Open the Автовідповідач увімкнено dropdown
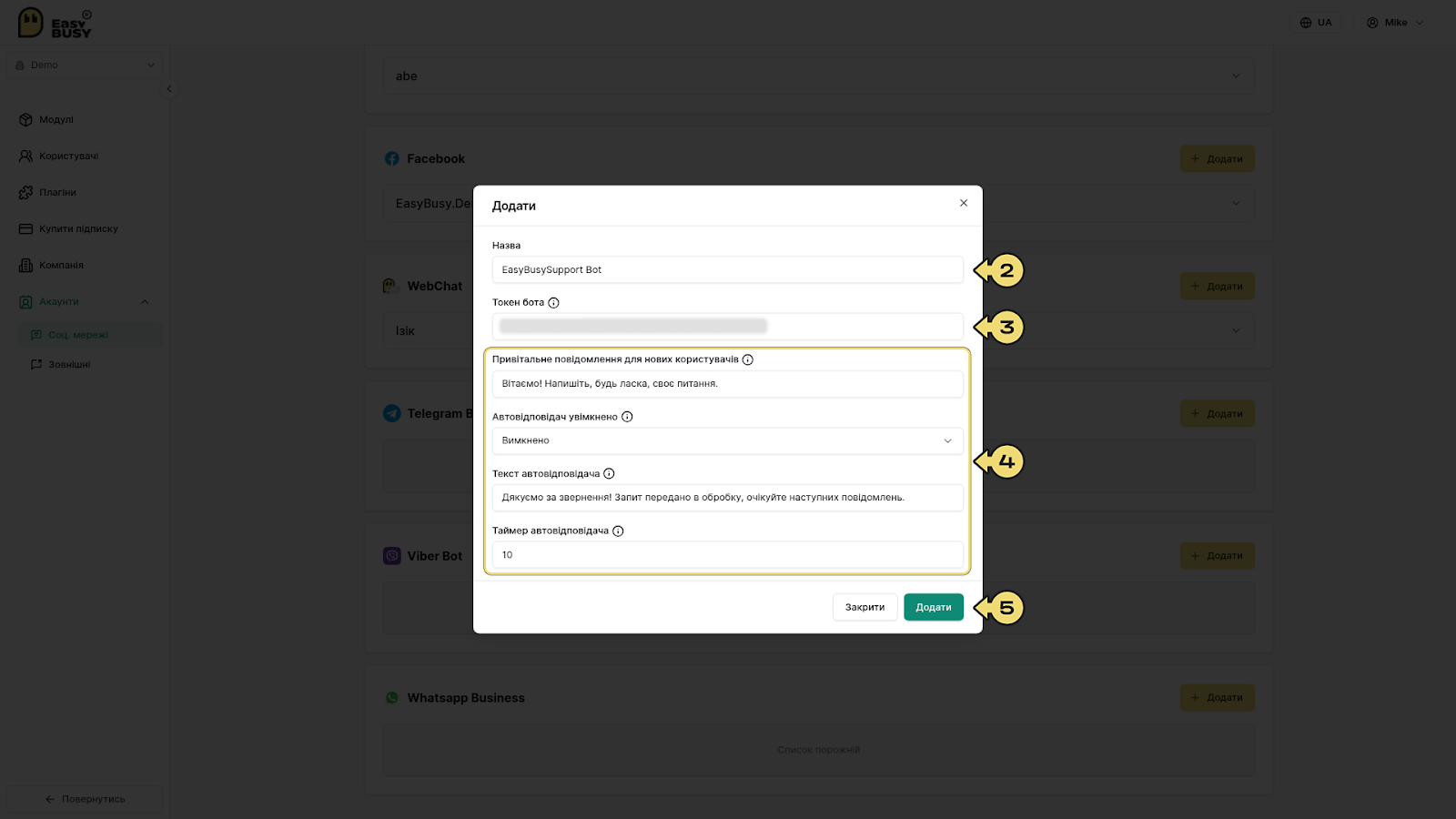The height and width of the screenshot is (819, 1456). click(x=728, y=440)
